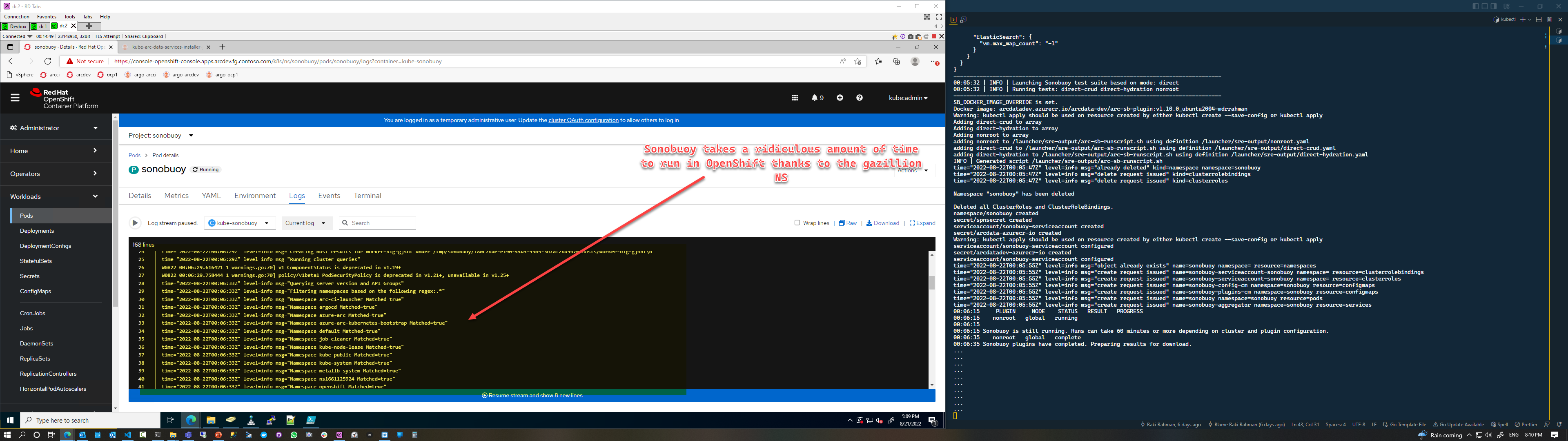
Task: Reload the browser page
Action: click(47, 62)
